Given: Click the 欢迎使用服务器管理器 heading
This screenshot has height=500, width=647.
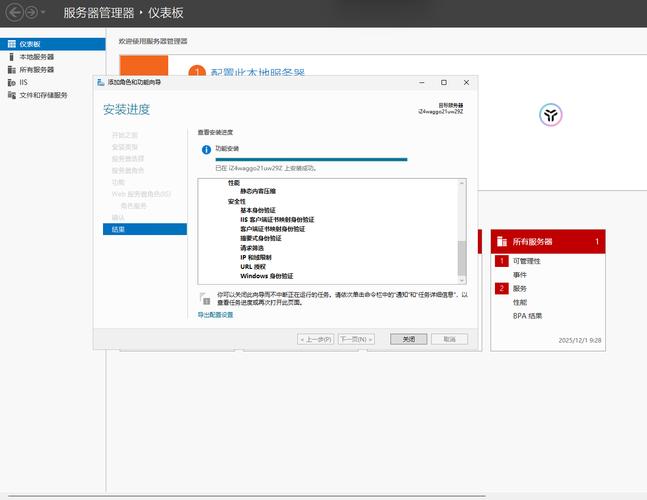Looking at the screenshot, I should 153,41.
